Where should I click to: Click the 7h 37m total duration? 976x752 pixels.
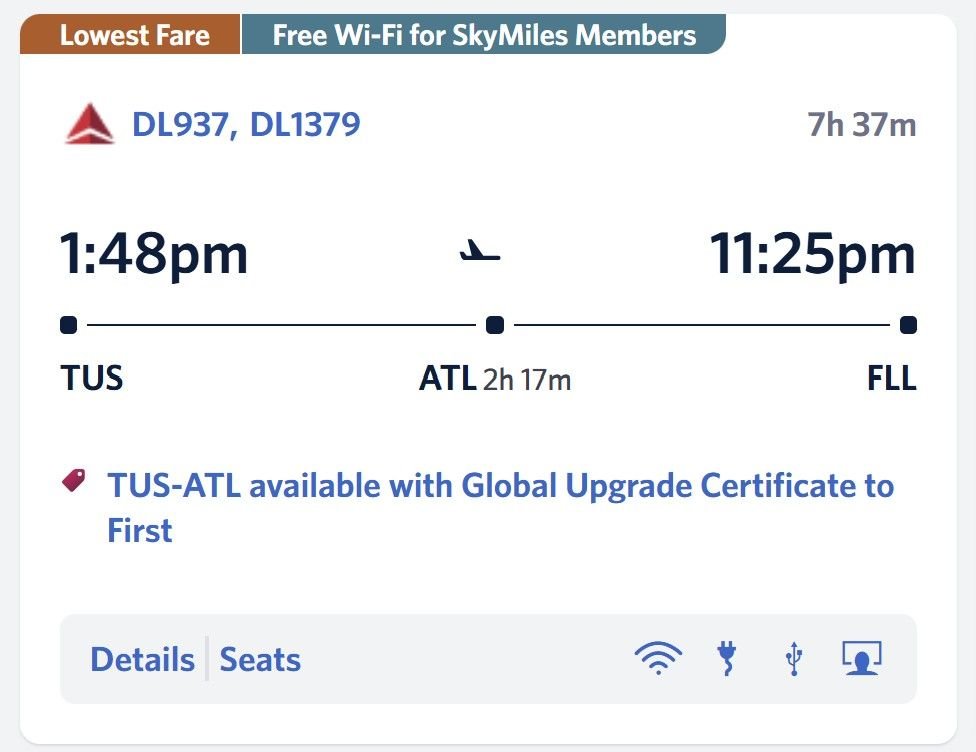click(862, 126)
